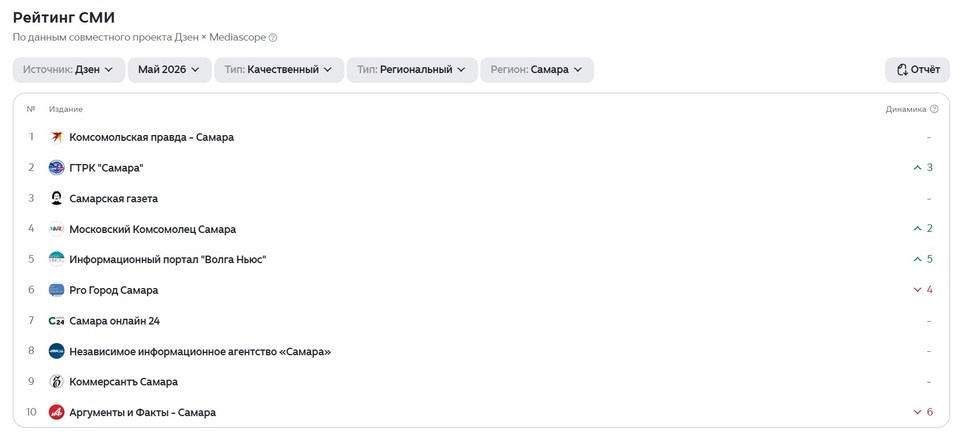Click Pro Город Самара logo icon

pyautogui.click(x=56, y=290)
